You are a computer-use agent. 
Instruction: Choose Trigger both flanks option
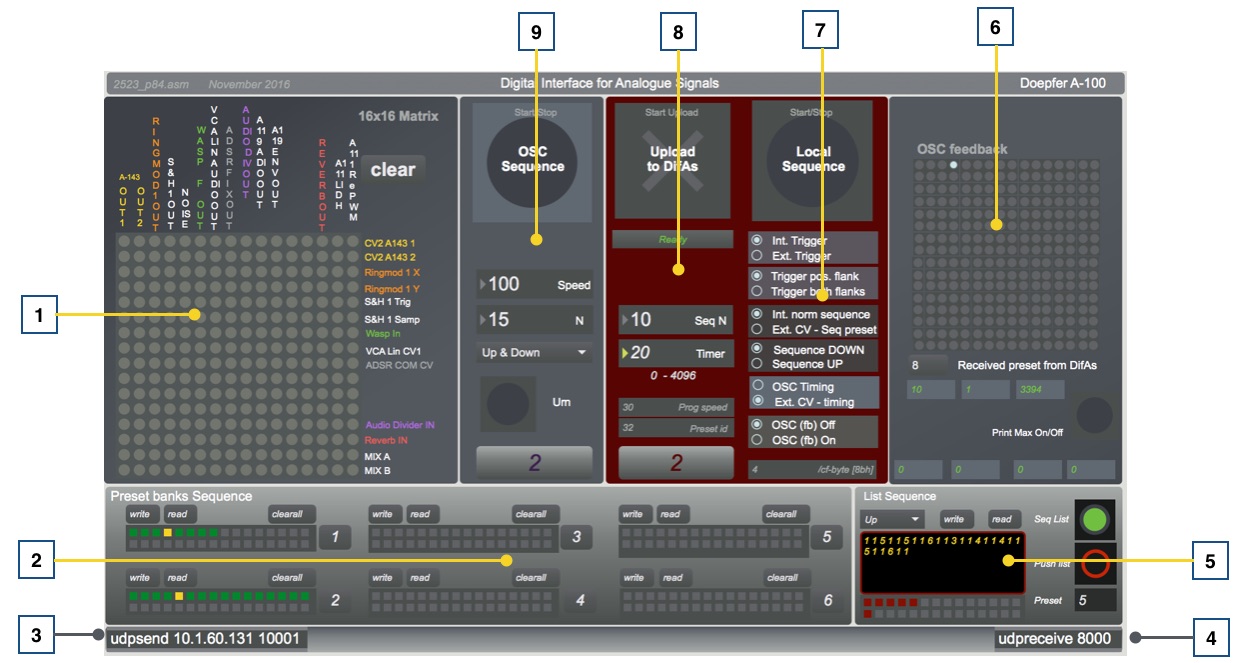coord(757,291)
